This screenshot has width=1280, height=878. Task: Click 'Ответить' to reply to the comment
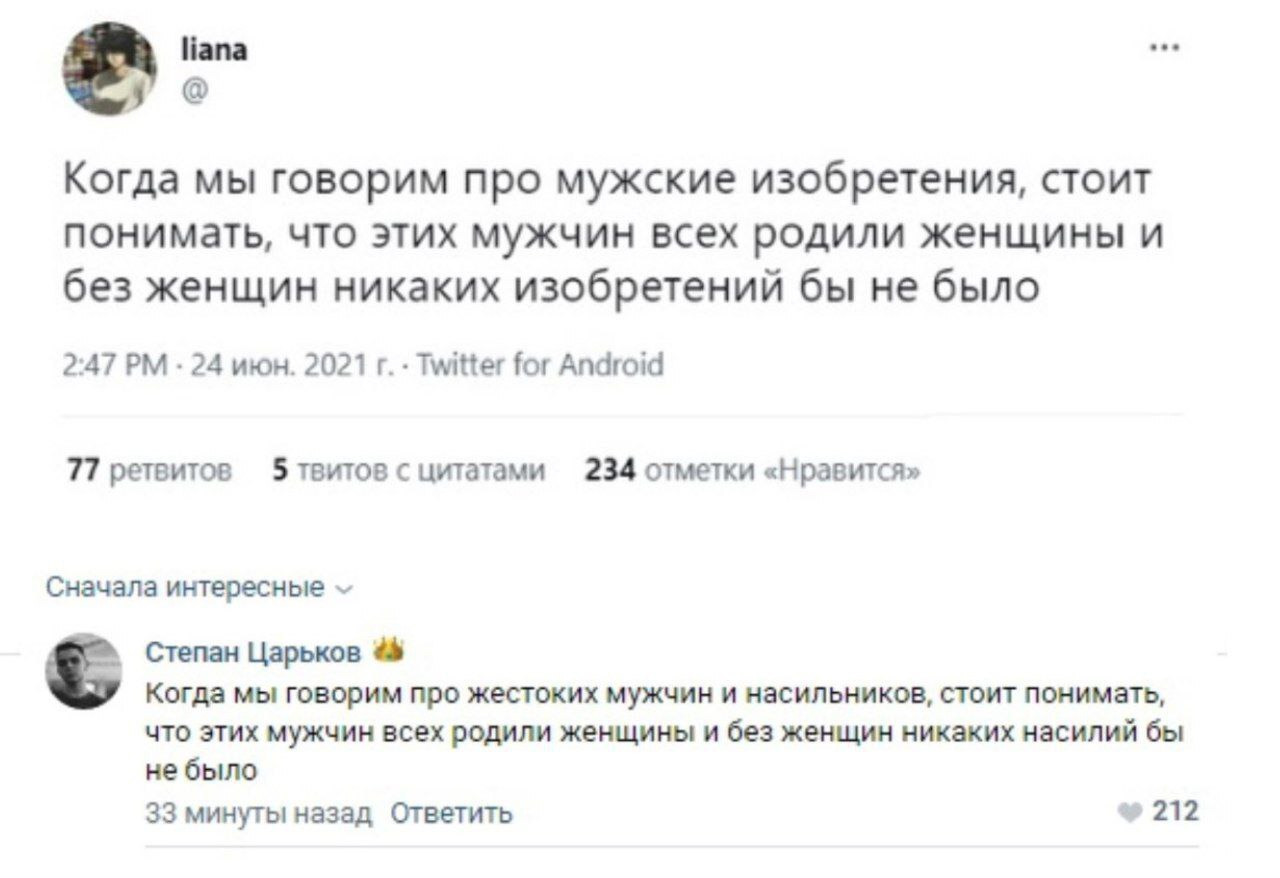(450, 812)
